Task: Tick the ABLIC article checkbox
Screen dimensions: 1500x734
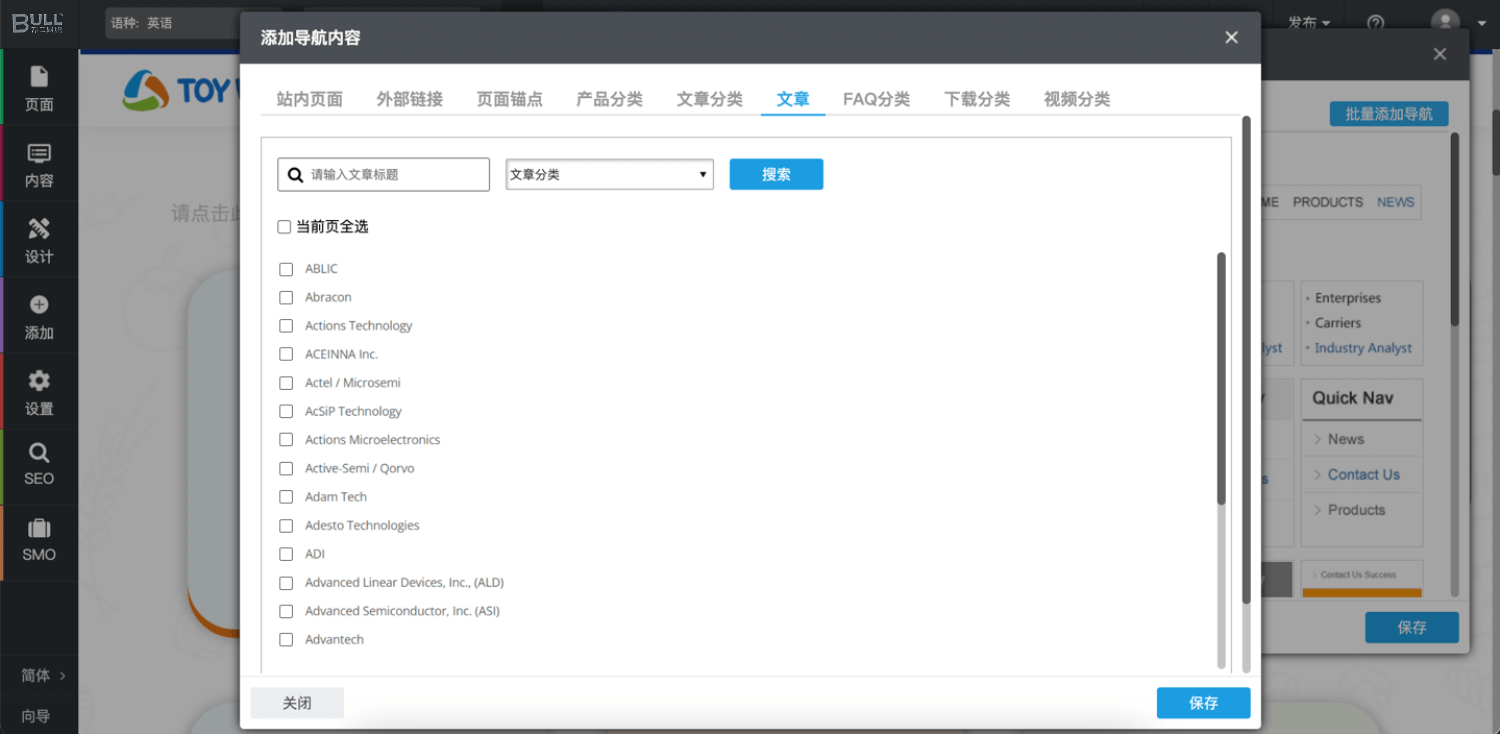Action: click(x=286, y=269)
